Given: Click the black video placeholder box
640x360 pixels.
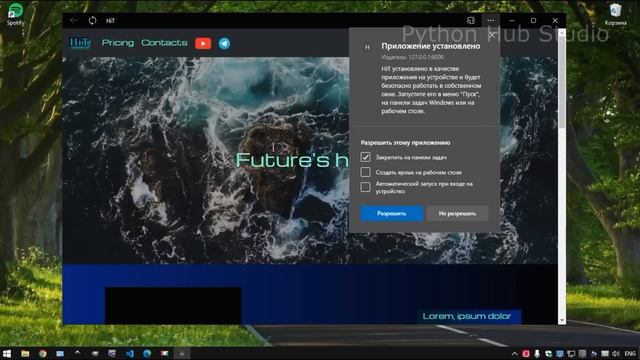Looking at the screenshot, I should [173, 306].
